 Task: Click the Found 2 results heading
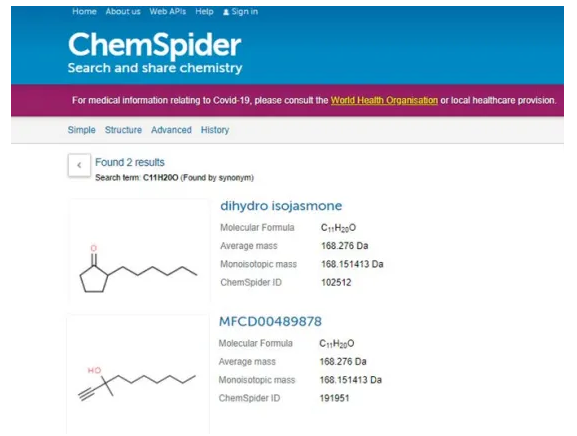point(130,162)
